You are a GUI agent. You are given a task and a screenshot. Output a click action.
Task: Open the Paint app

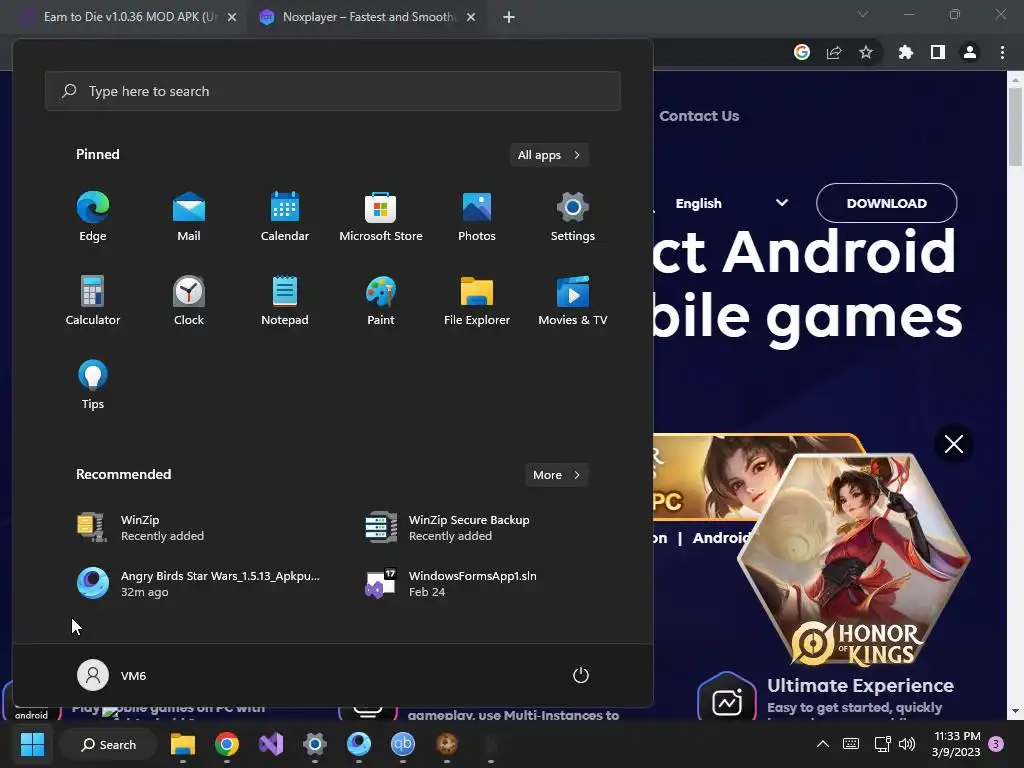tap(381, 300)
